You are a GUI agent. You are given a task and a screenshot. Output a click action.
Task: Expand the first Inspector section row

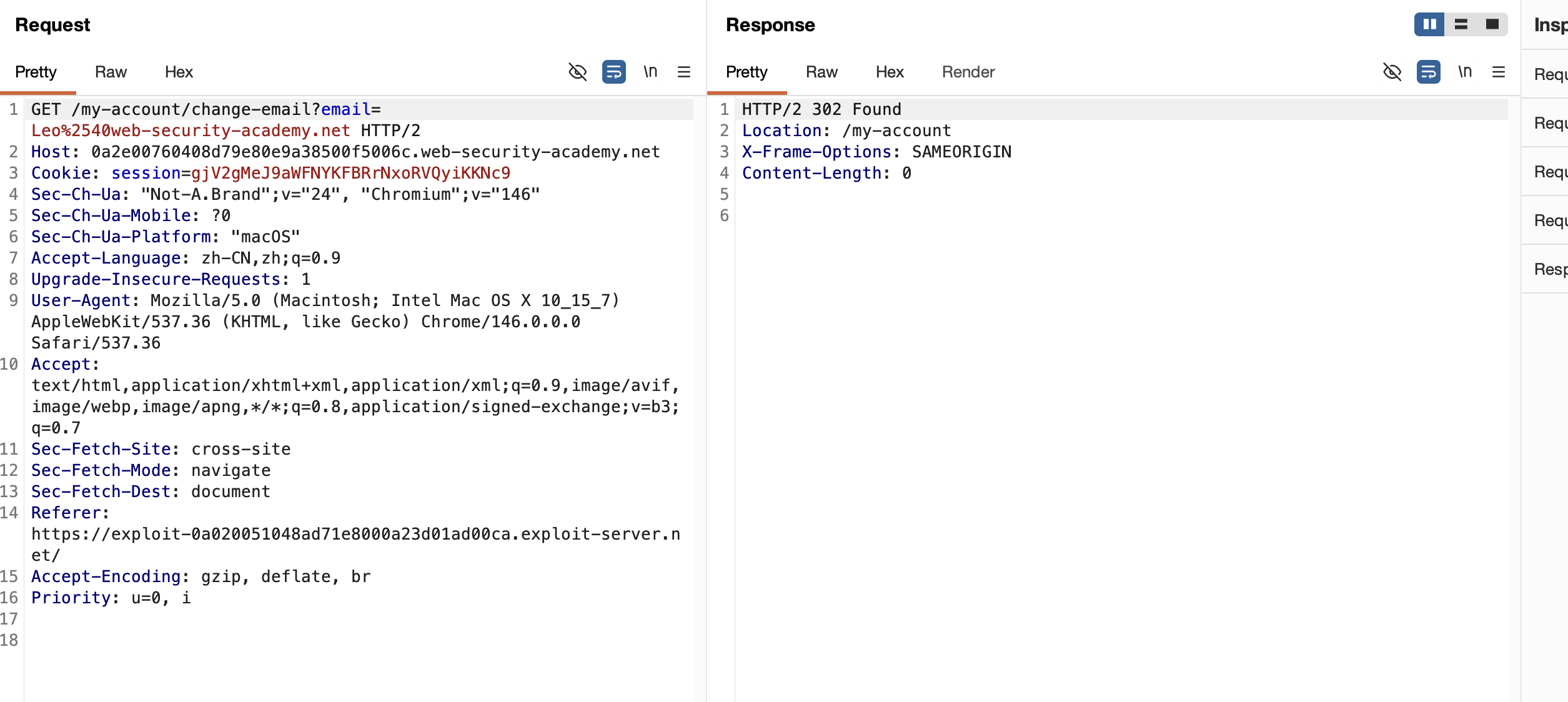(x=1549, y=74)
